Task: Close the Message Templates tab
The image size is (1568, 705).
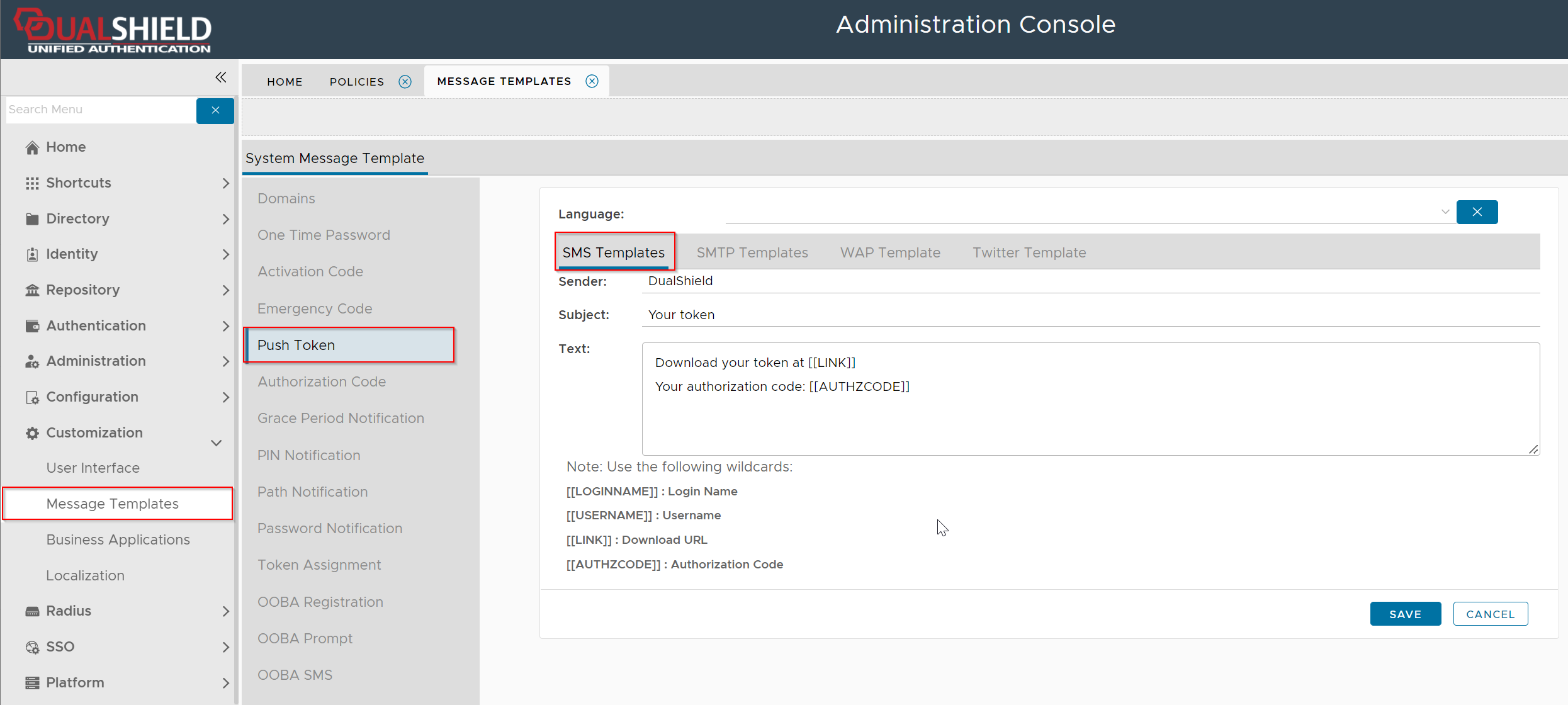Action: 592,81
